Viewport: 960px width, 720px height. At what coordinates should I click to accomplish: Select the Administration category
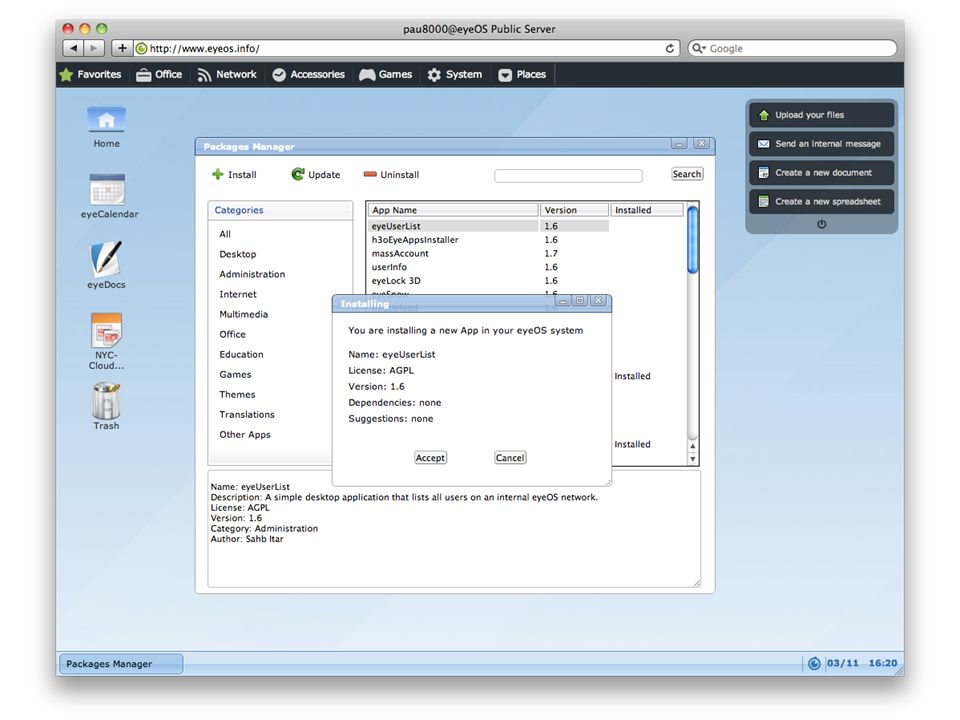[252, 274]
